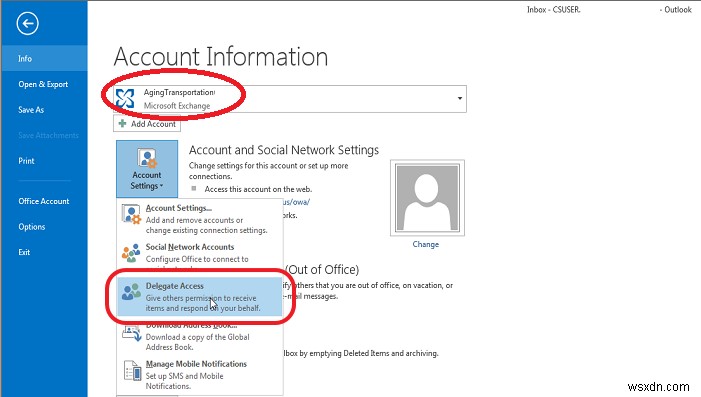The width and height of the screenshot is (701, 397).
Task: Choose Manage Mobile Notifications entry
Action: [x=200, y=375]
